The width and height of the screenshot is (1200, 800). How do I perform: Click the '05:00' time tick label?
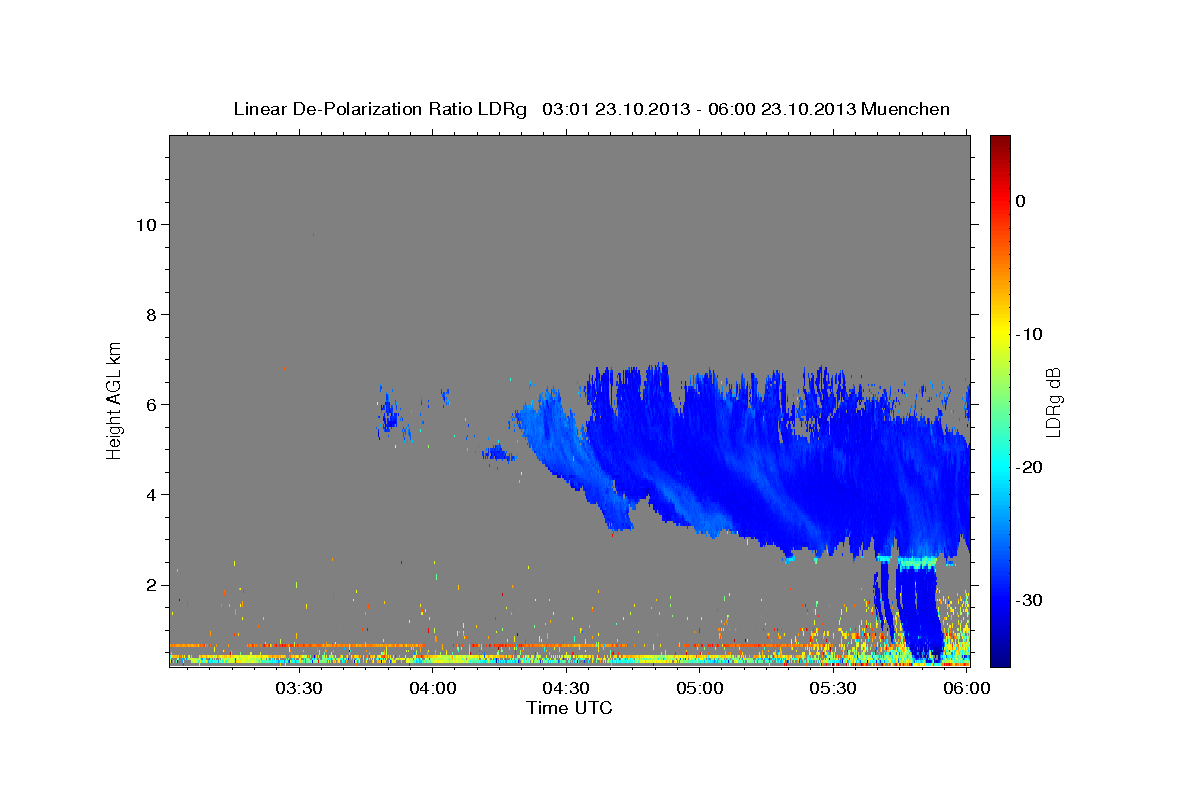(700, 688)
